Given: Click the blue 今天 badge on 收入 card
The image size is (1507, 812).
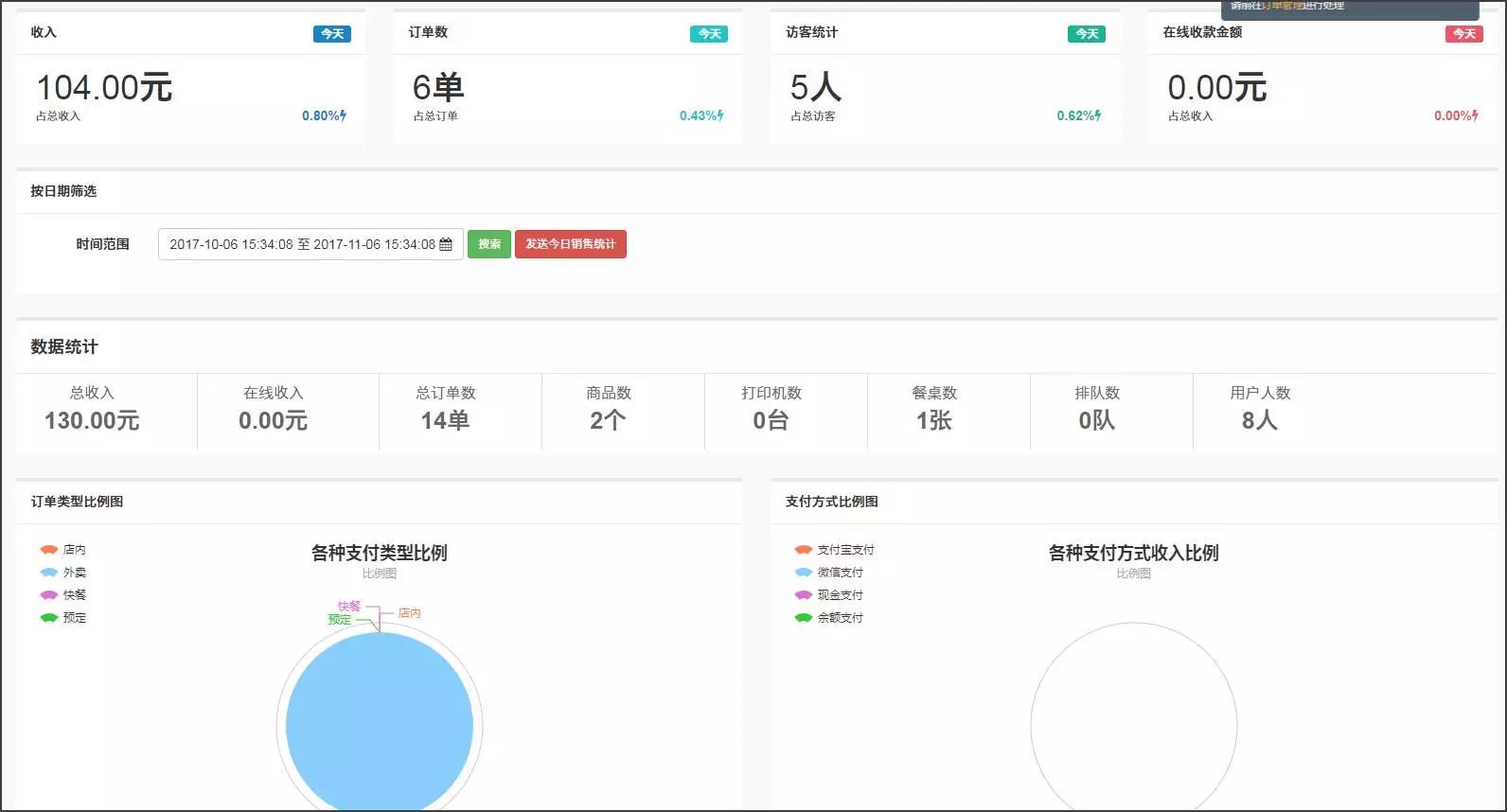Looking at the screenshot, I should tap(332, 34).
